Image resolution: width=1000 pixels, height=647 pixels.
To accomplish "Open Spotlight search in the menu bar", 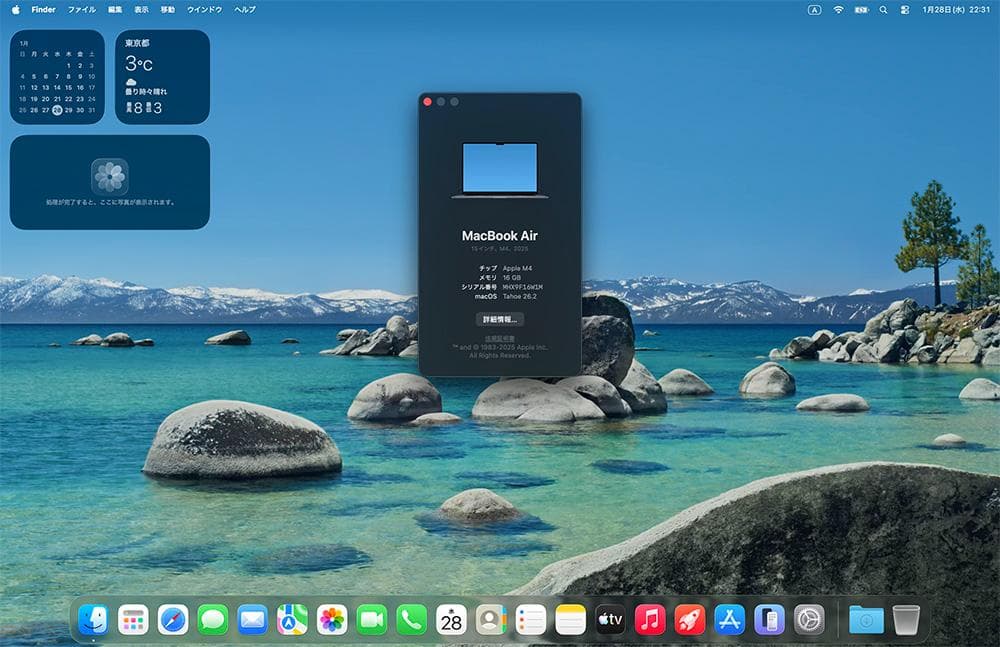I will click(x=881, y=10).
